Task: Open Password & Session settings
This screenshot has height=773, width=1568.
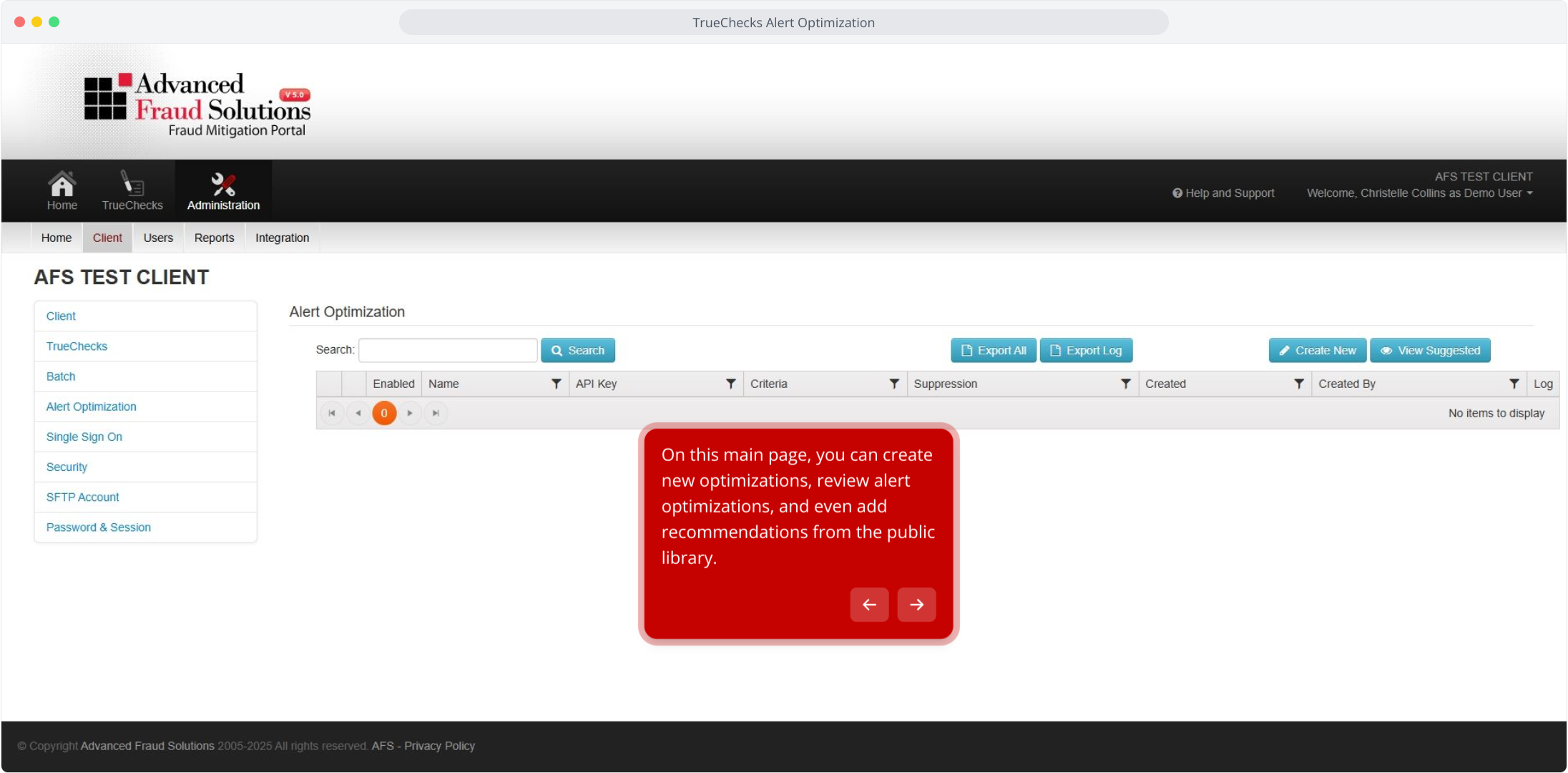Action: point(145,528)
